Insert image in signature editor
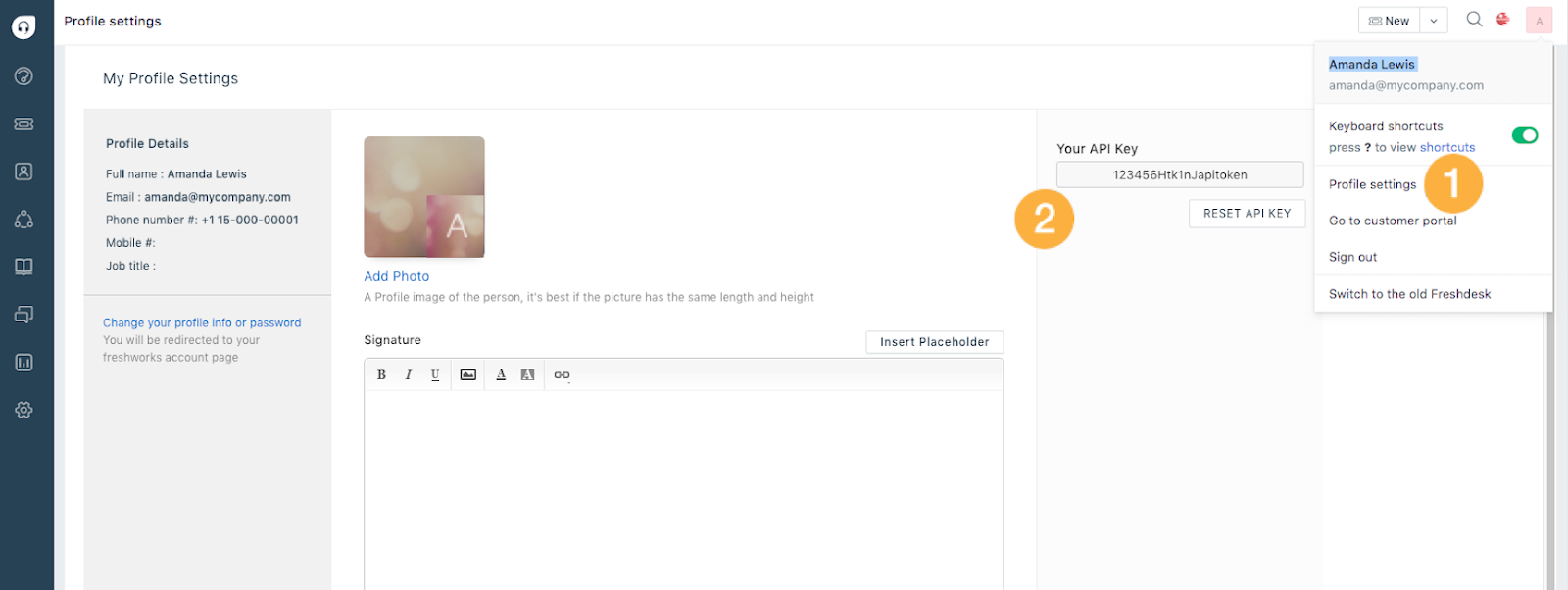The height and width of the screenshot is (590, 1568). pos(468,374)
